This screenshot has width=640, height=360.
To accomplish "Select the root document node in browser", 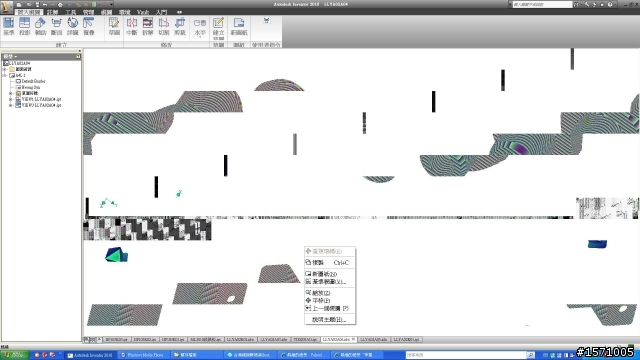I will point(17,63).
